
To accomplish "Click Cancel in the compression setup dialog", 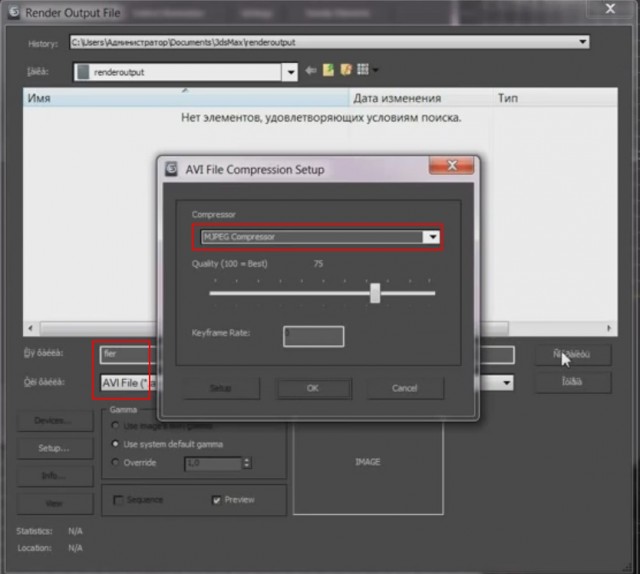I will [405, 388].
